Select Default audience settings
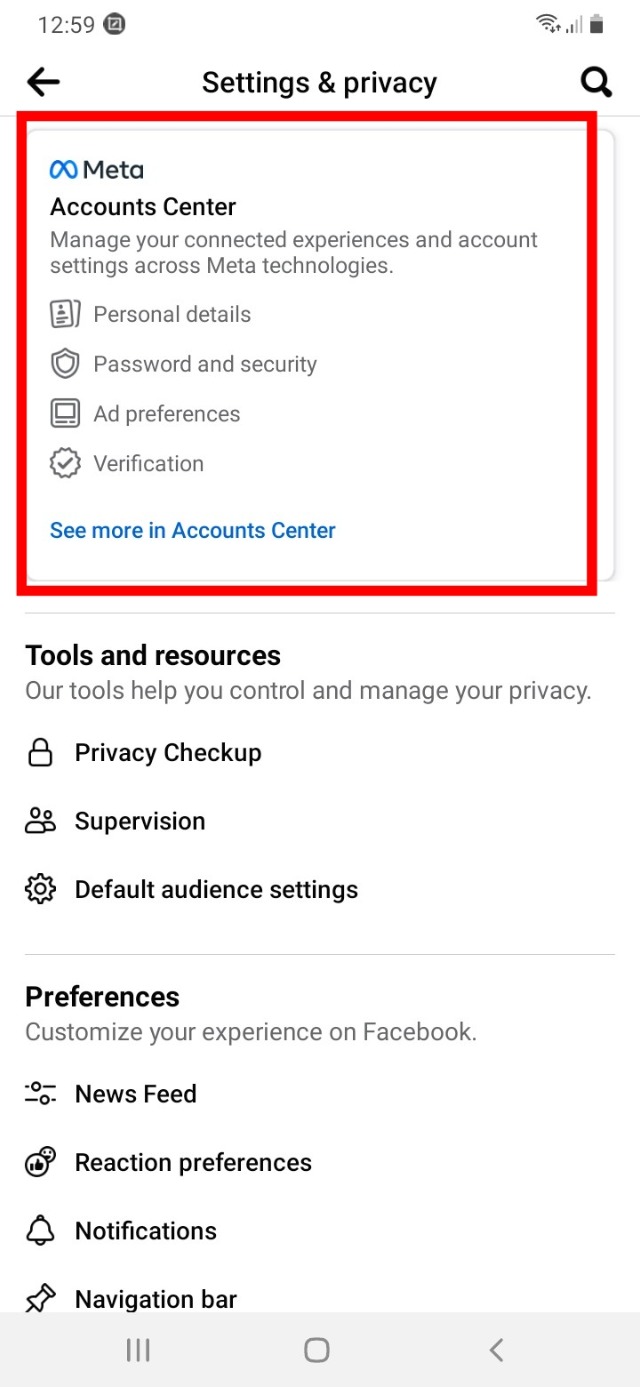 pyautogui.click(x=216, y=889)
